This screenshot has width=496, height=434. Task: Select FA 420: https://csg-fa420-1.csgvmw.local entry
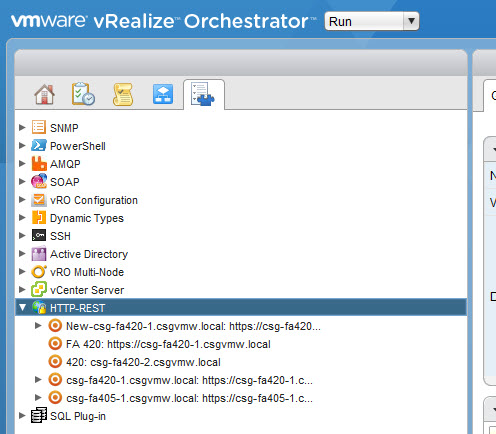pyautogui.click(x=168, y=344)
